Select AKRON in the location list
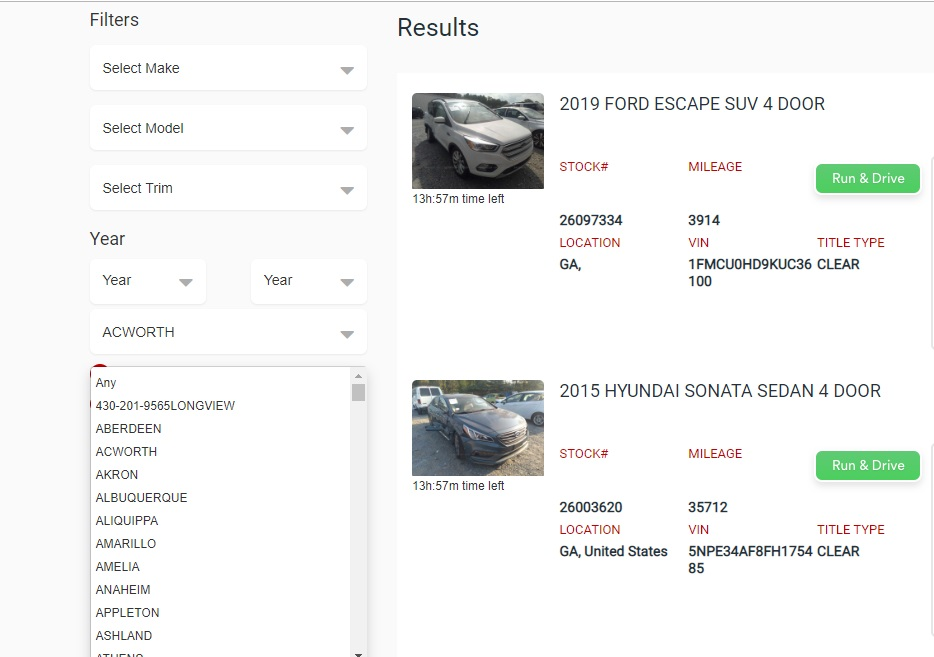This screenshot has width=934, height=657. [x=220, y=475]
